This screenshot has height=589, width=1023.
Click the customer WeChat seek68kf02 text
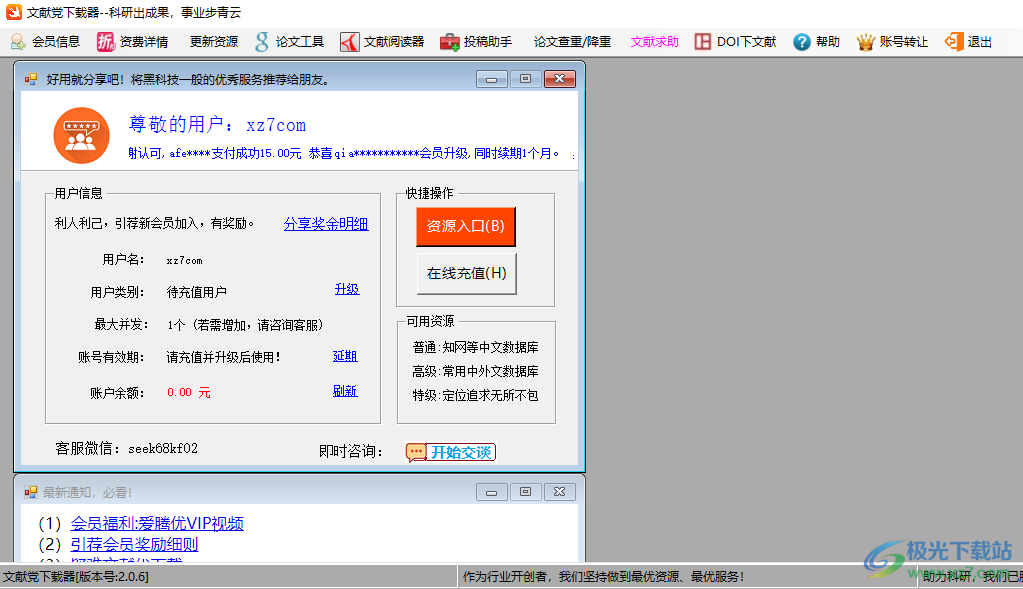tap(163, 449)
